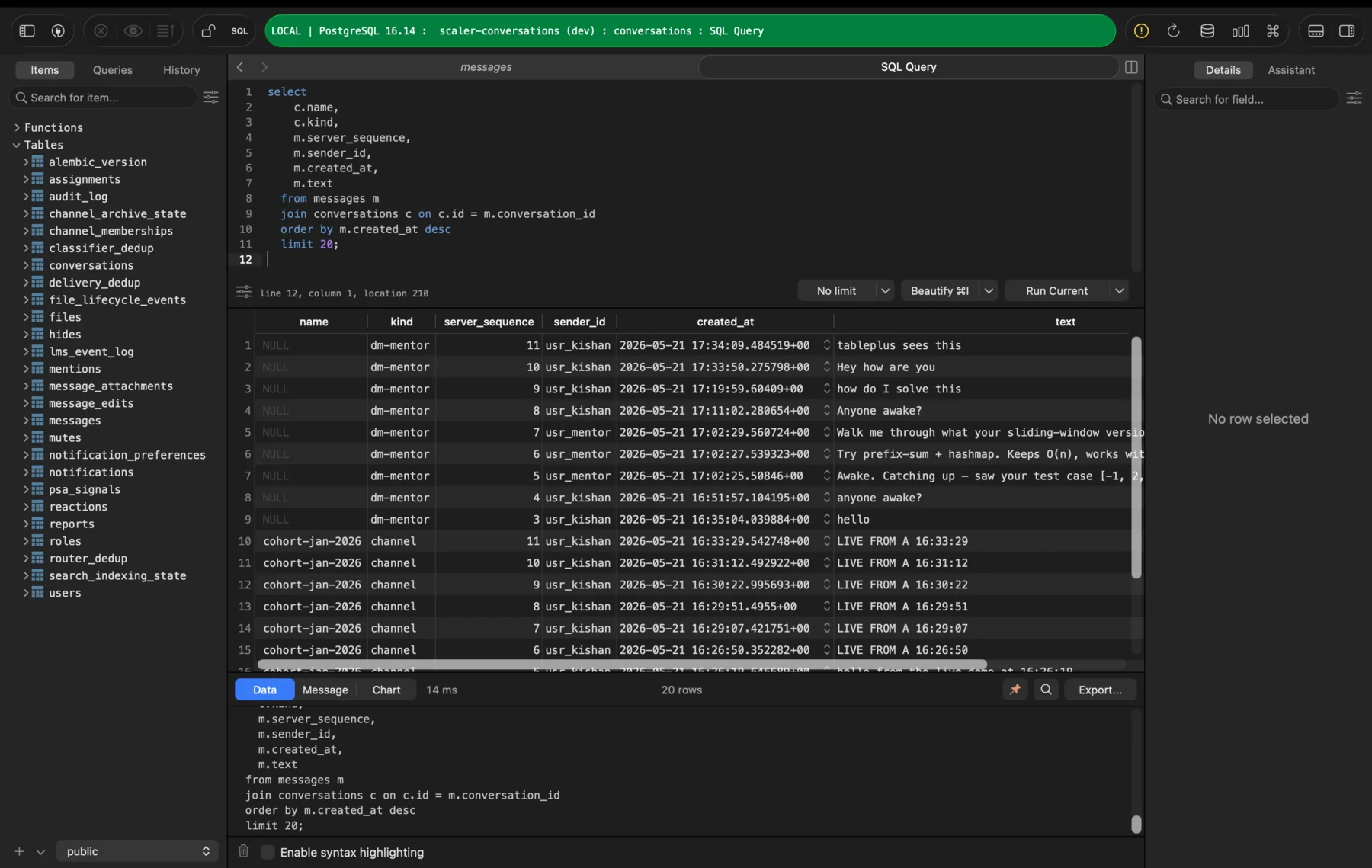Expand the Functions tree node

[x=17, y=127]
